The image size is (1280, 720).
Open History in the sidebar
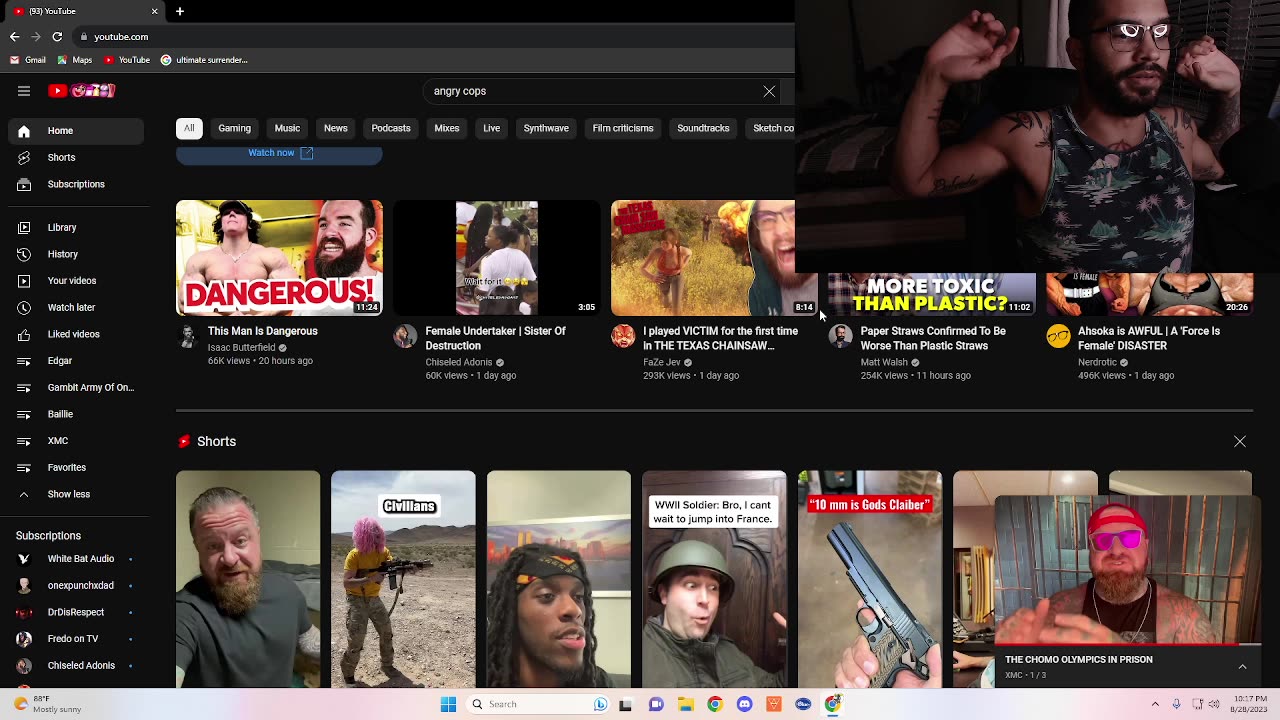tap(76, 255)
